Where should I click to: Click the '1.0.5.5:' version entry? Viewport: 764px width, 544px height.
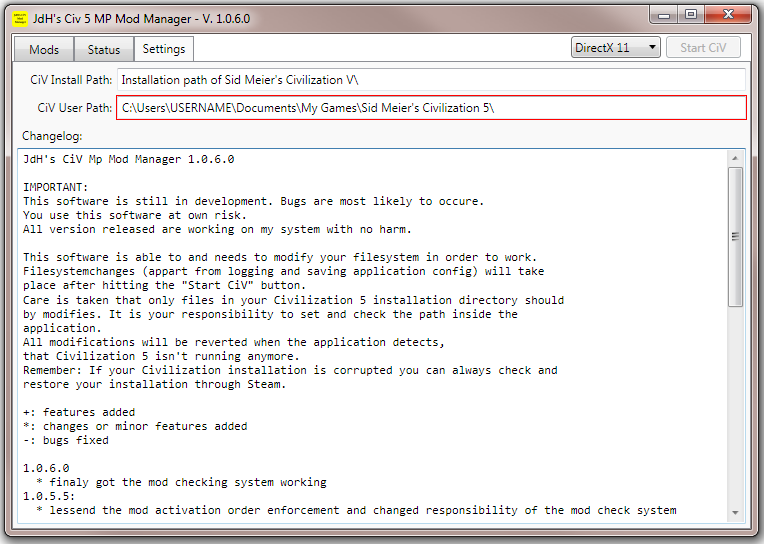coord(49,496)
